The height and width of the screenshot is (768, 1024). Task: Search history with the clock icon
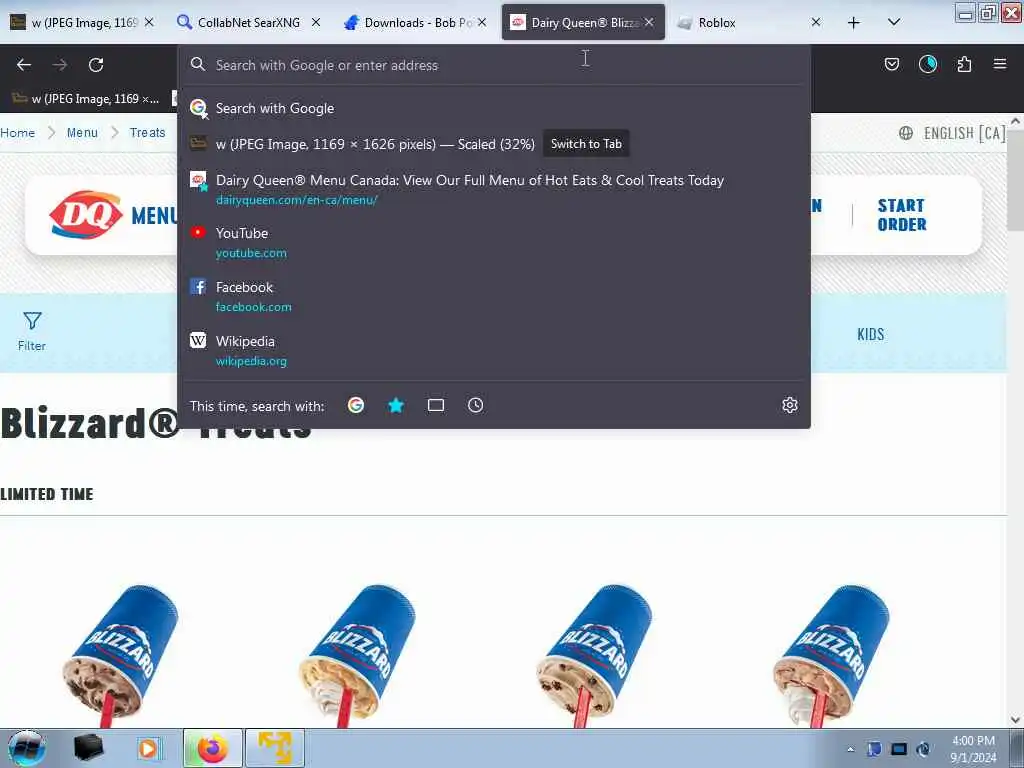coord(475,406)
